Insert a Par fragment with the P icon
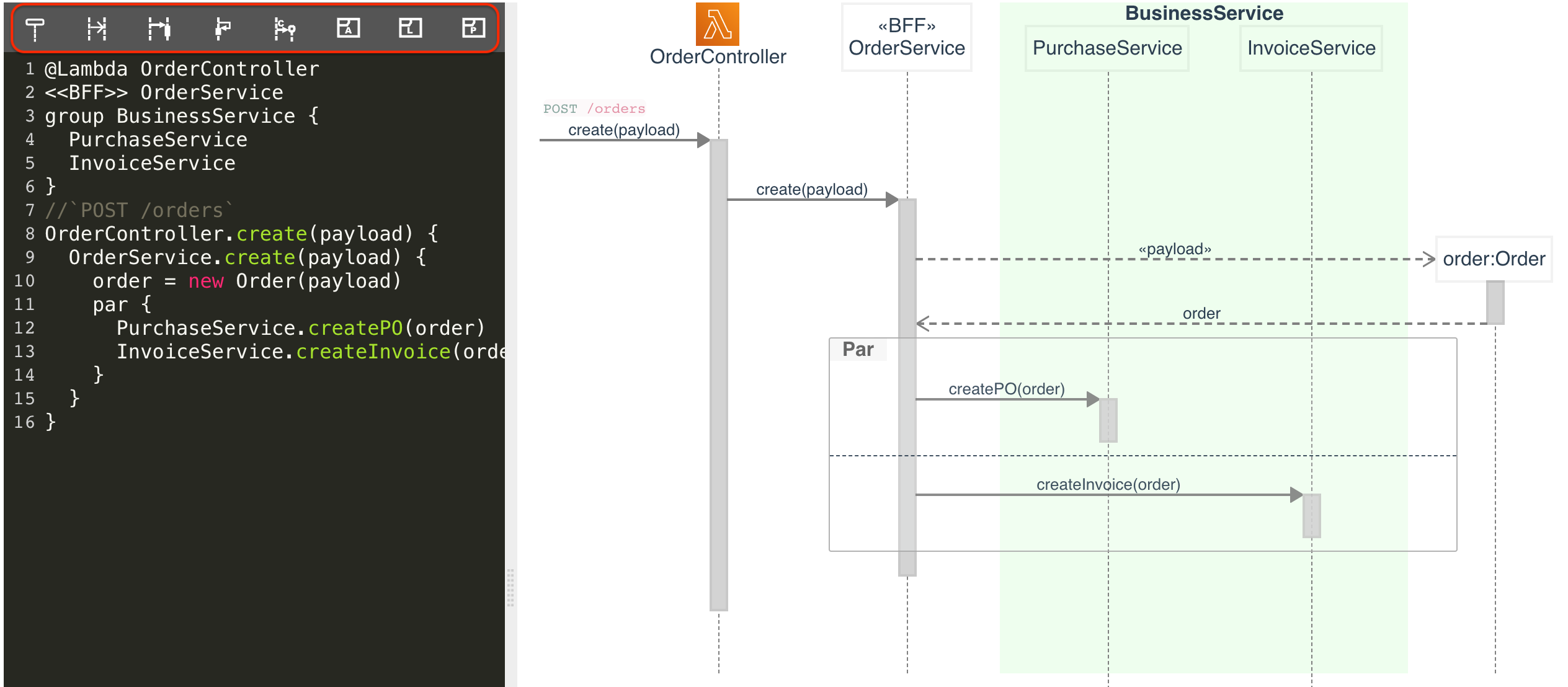This screenshot has height=687, width=1568. tap(473, 28)
